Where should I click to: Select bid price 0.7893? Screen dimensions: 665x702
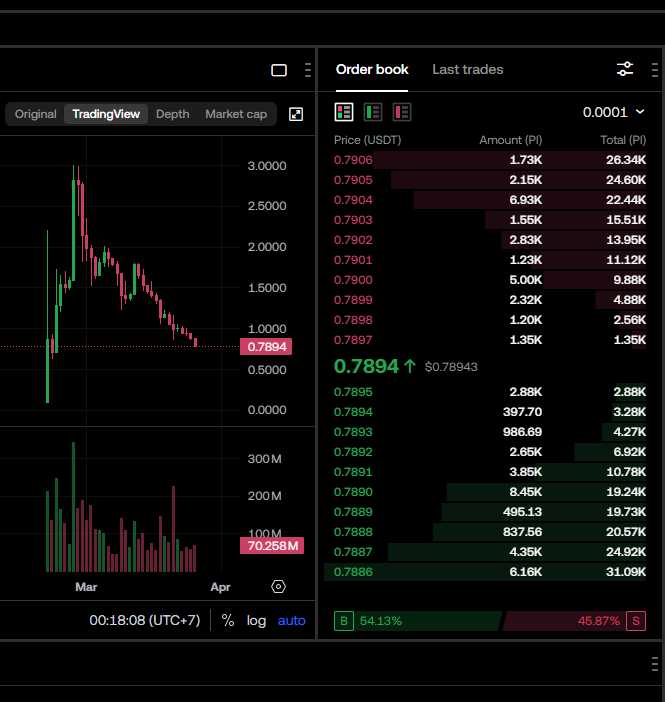click(x=353, y=432)
